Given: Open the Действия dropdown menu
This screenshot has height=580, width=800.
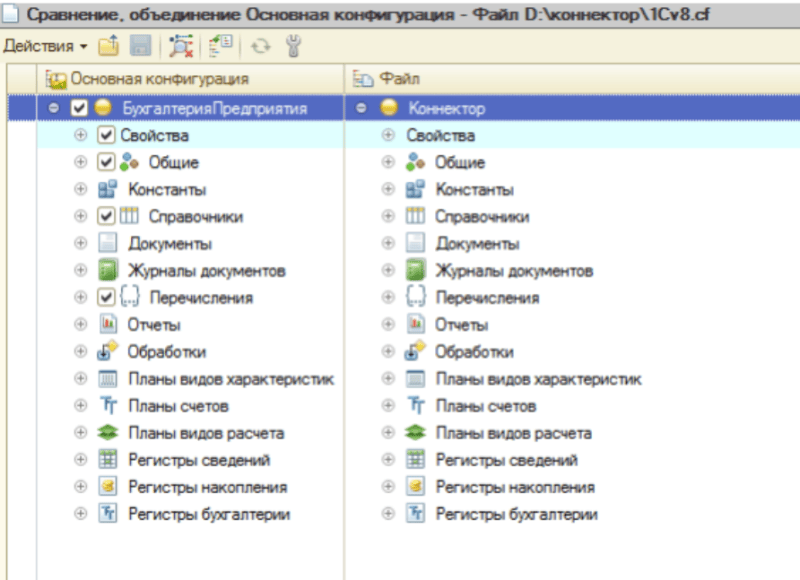Looking at the screenshot, I should point(45,47).
